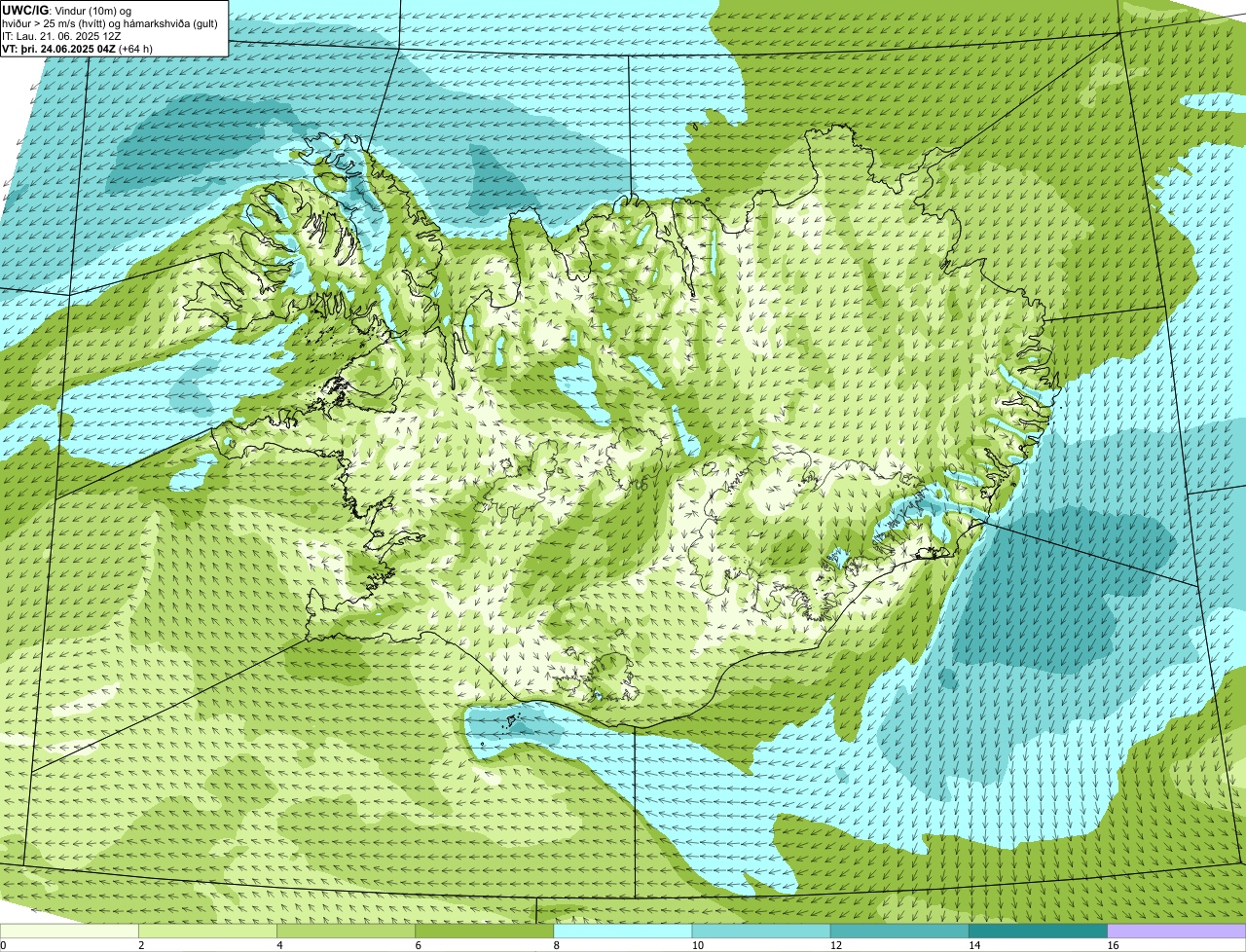The image size is (1246, 952).
Task: Click the '12' colorbar tick label
Action: [835, 945]
